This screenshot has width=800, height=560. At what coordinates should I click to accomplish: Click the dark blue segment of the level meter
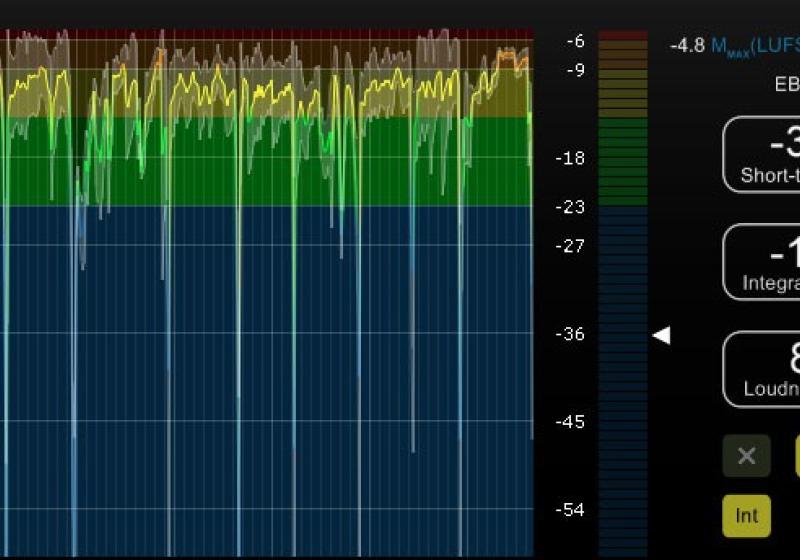[623, 380]
